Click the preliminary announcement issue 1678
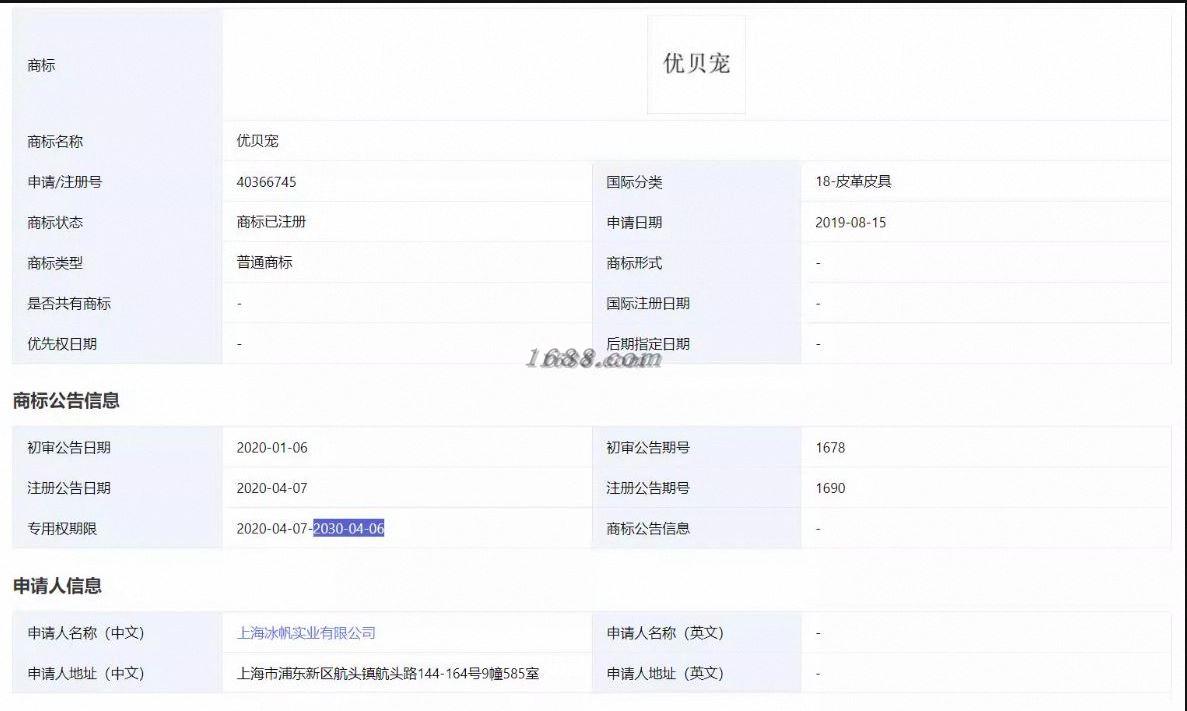 830,447
